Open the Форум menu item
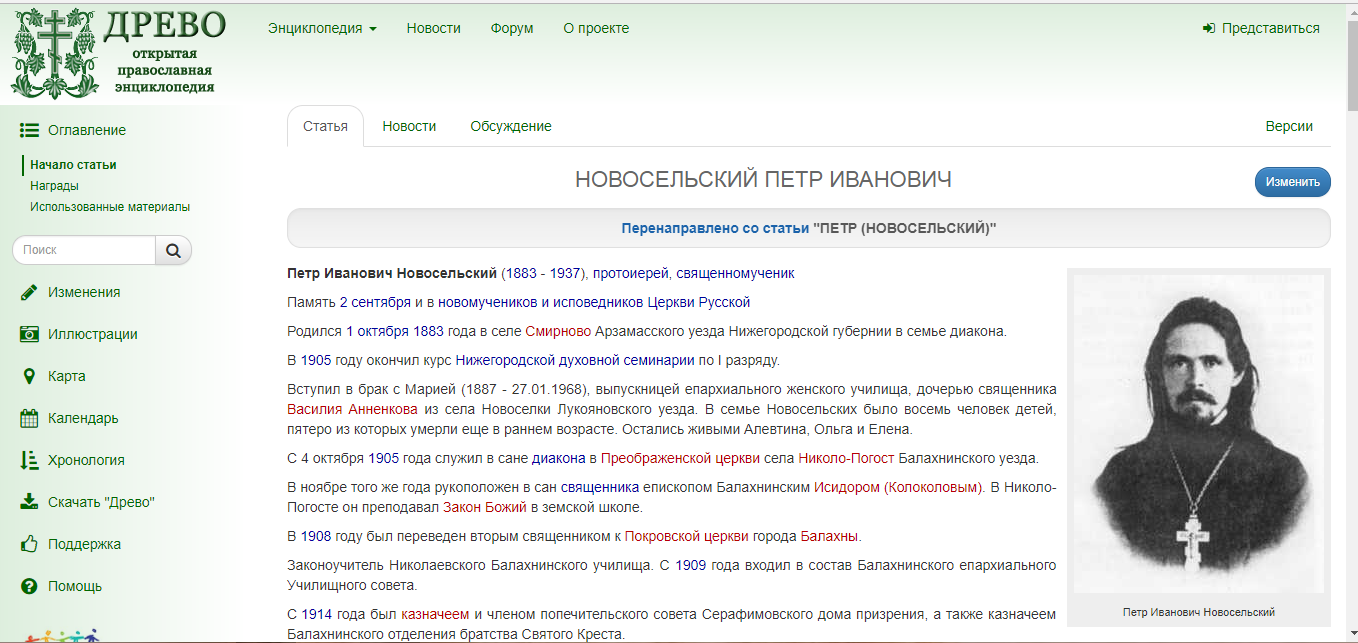Screen dimensions: 1358x643 512,28
